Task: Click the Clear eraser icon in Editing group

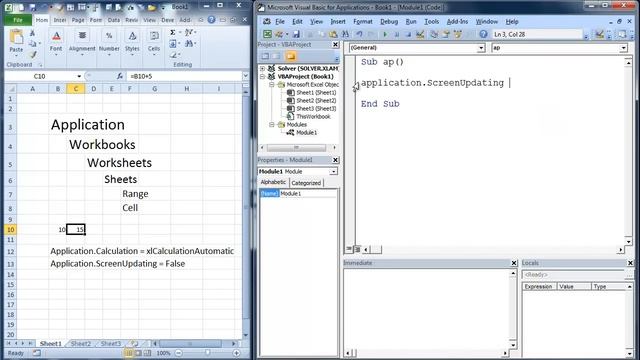Action: coord(173,55)
